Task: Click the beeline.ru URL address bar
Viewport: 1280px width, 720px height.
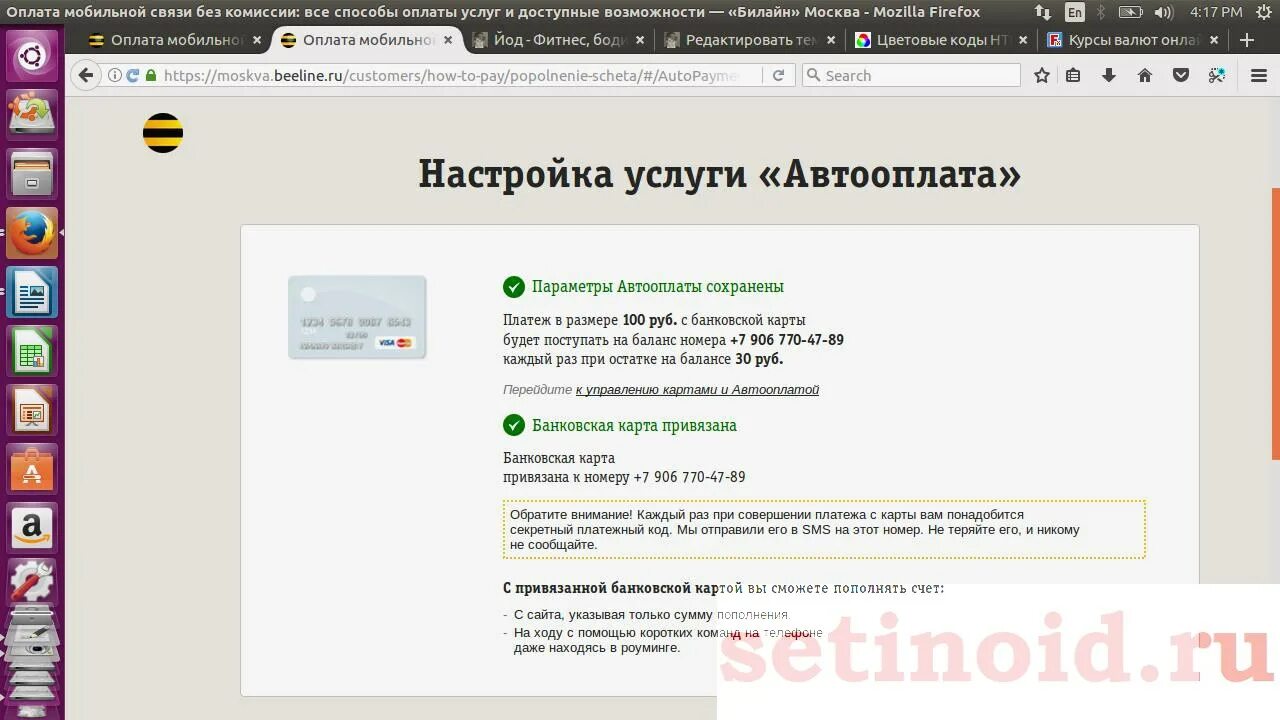Action: pos(452,75)
